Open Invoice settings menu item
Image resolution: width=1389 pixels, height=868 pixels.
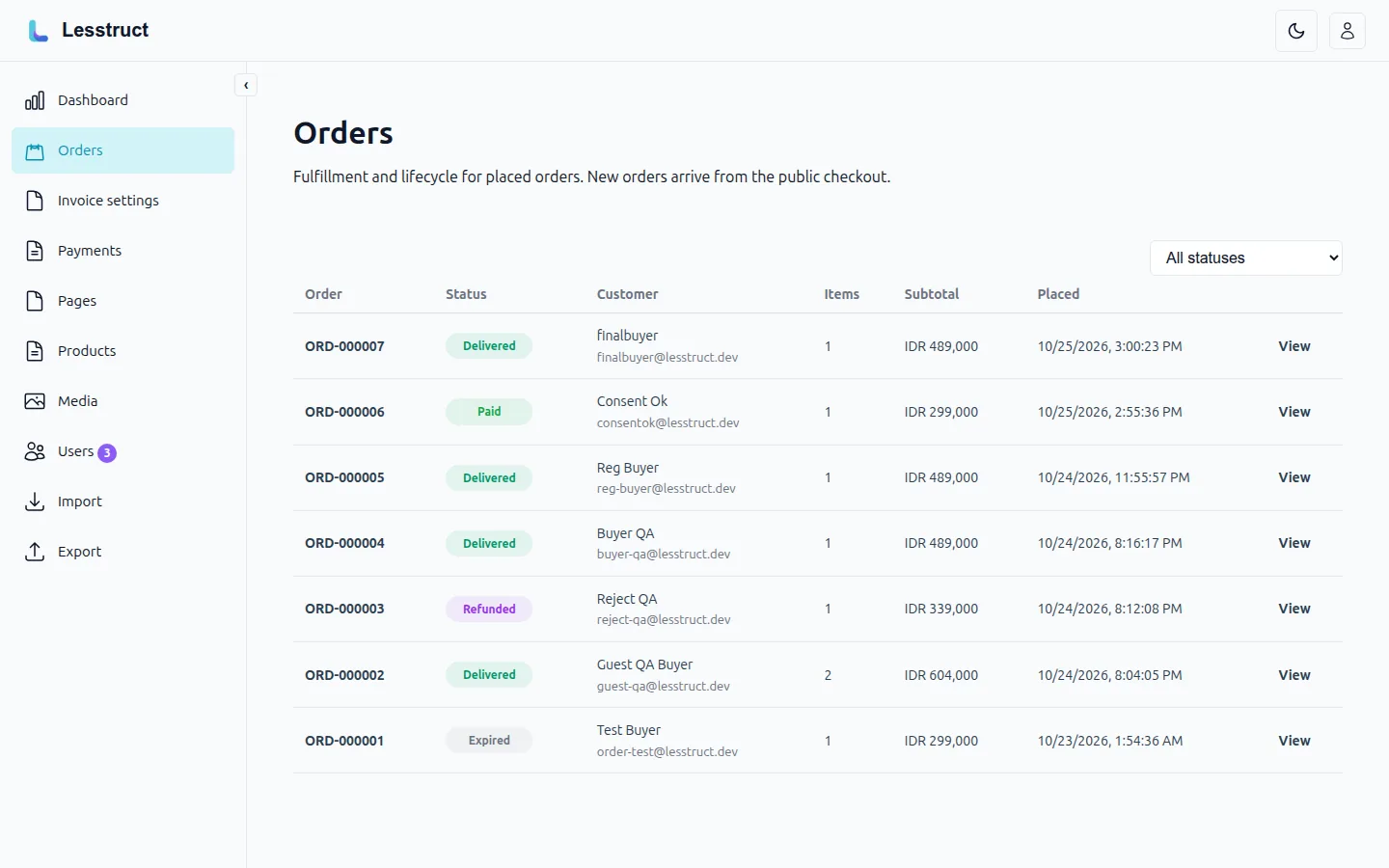tap(123, 201)
